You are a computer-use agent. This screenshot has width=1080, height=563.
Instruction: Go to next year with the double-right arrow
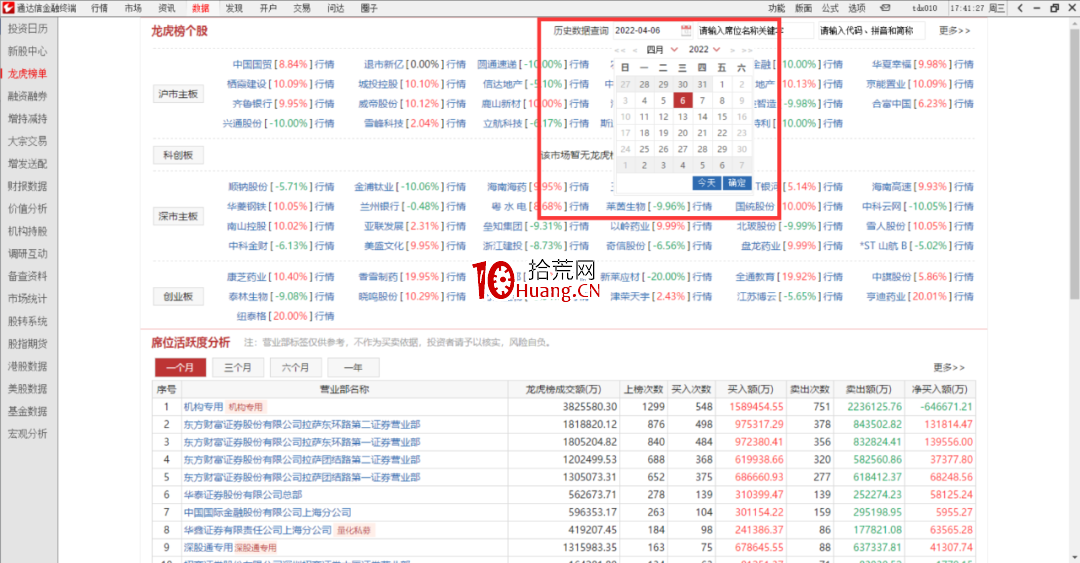click(747, 50)
